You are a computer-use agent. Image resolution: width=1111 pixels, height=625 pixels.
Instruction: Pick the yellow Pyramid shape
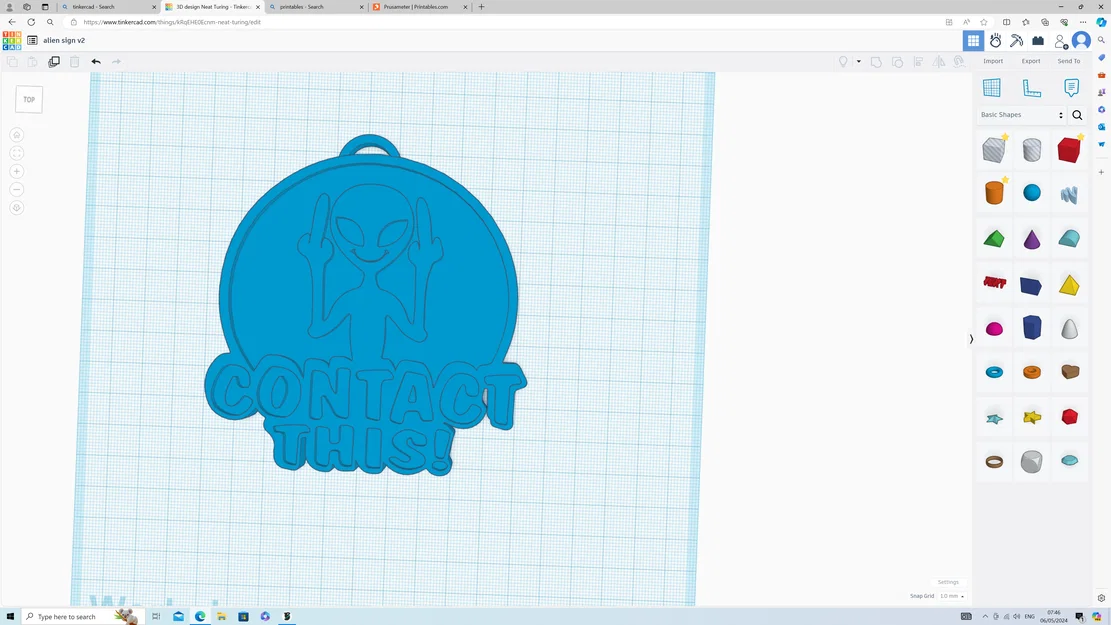(x=1069, y=285)
